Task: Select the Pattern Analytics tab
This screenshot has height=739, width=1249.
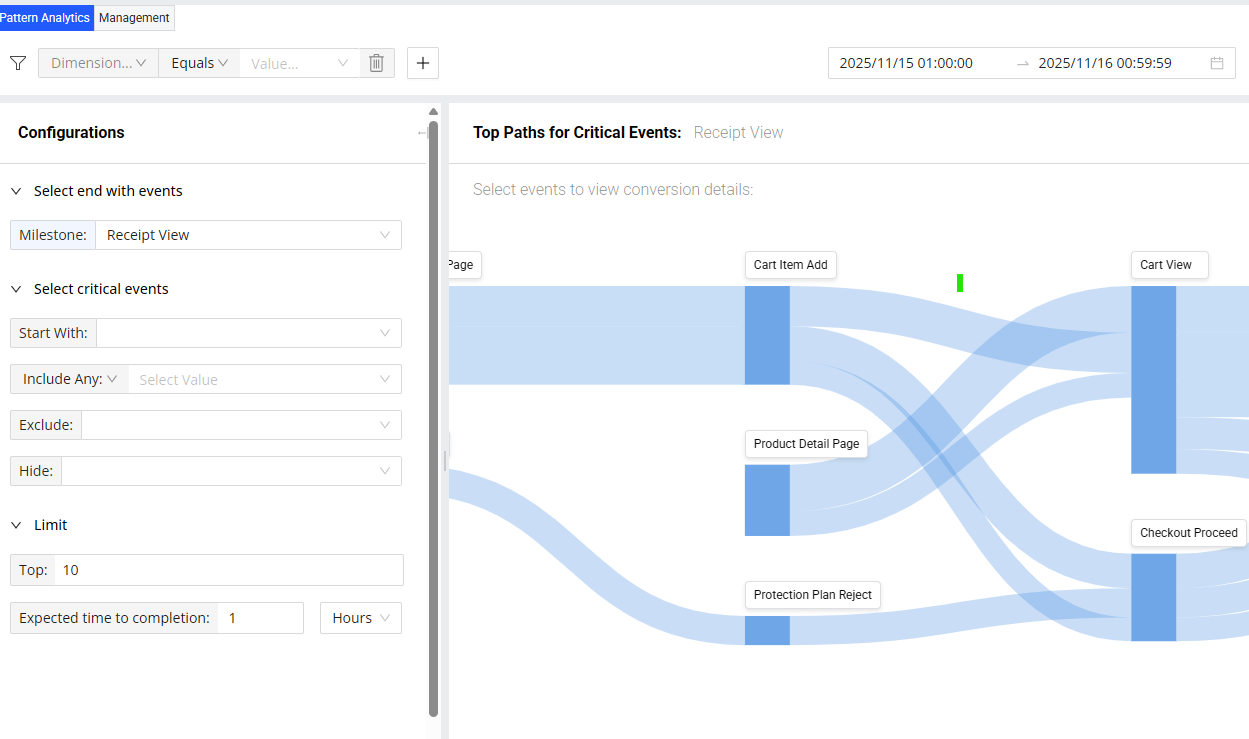Action: (x=46, y=18)
